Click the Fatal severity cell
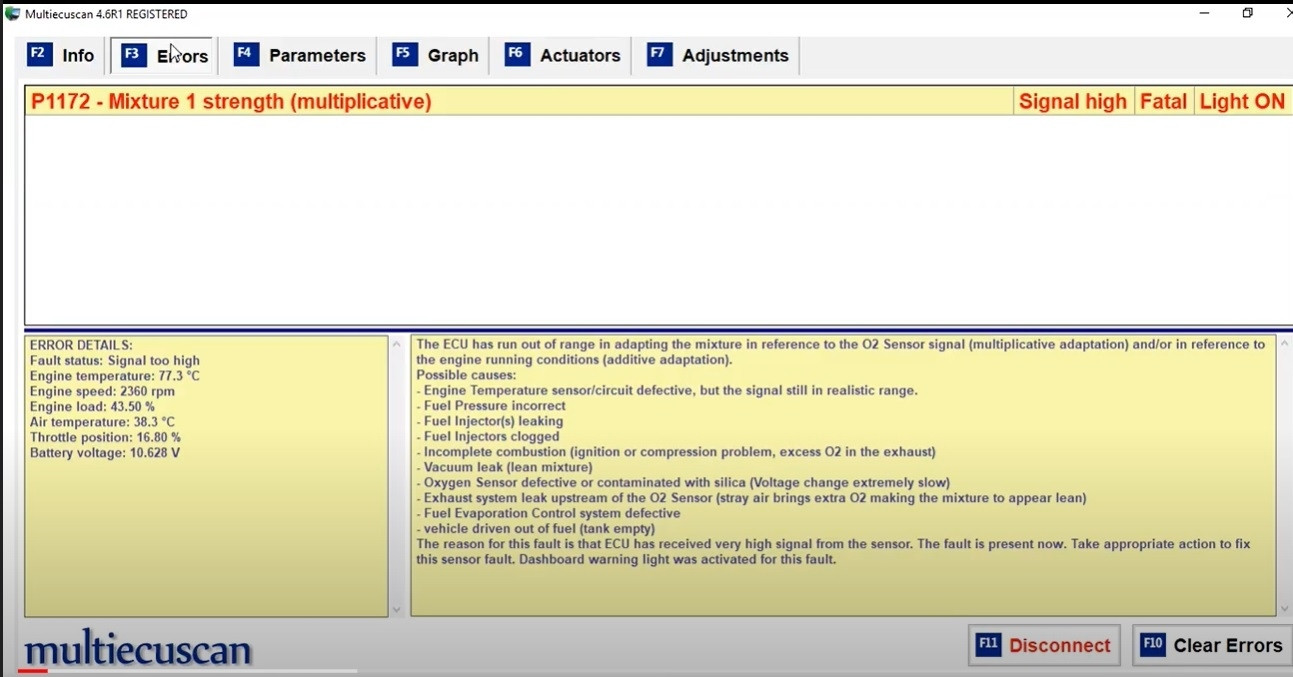Image resolution: width=1293 pixels, height=677 pixels. point(1163,101)
